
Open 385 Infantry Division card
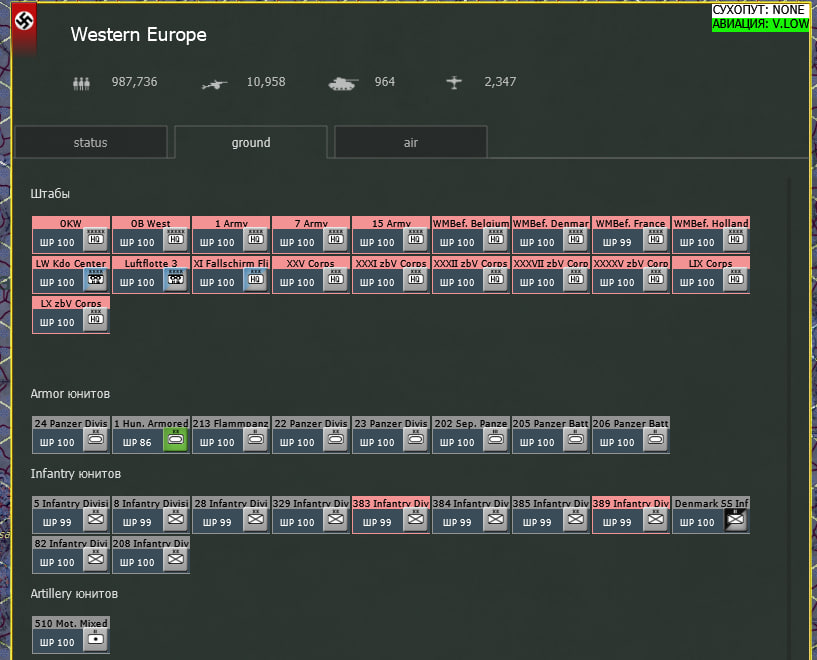551,515
